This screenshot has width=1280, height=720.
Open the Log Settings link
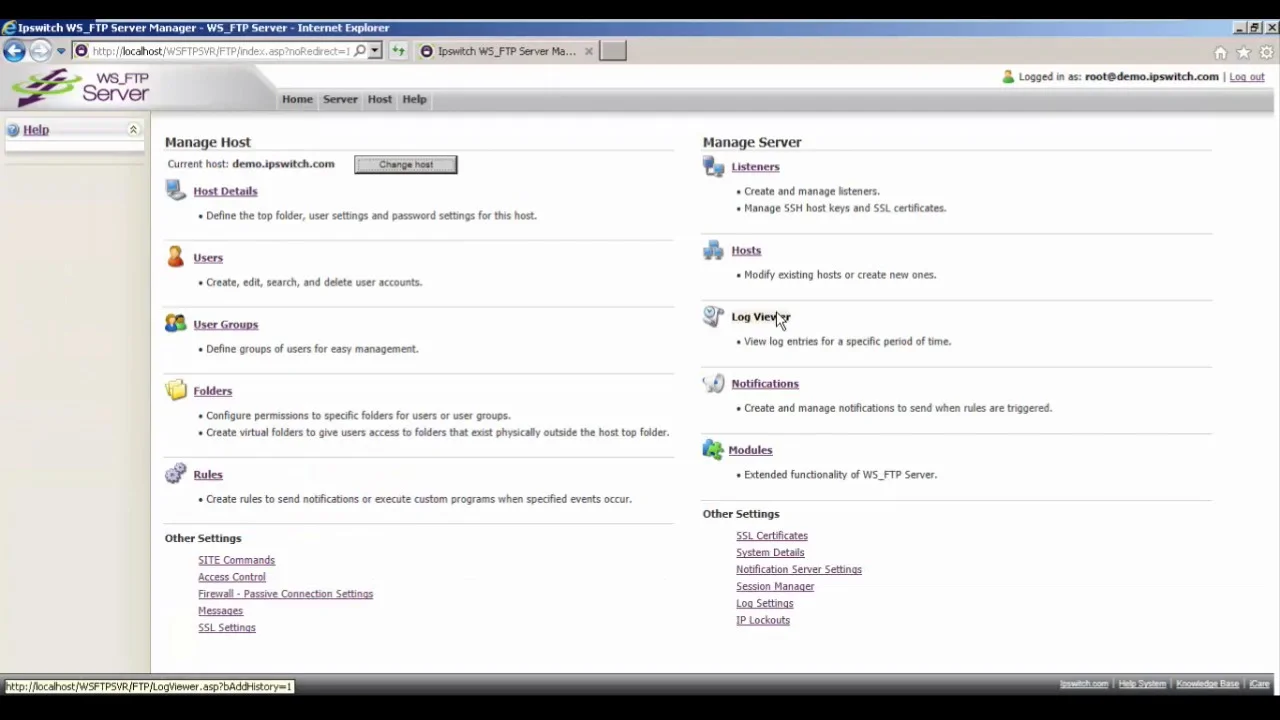[765, 604]
